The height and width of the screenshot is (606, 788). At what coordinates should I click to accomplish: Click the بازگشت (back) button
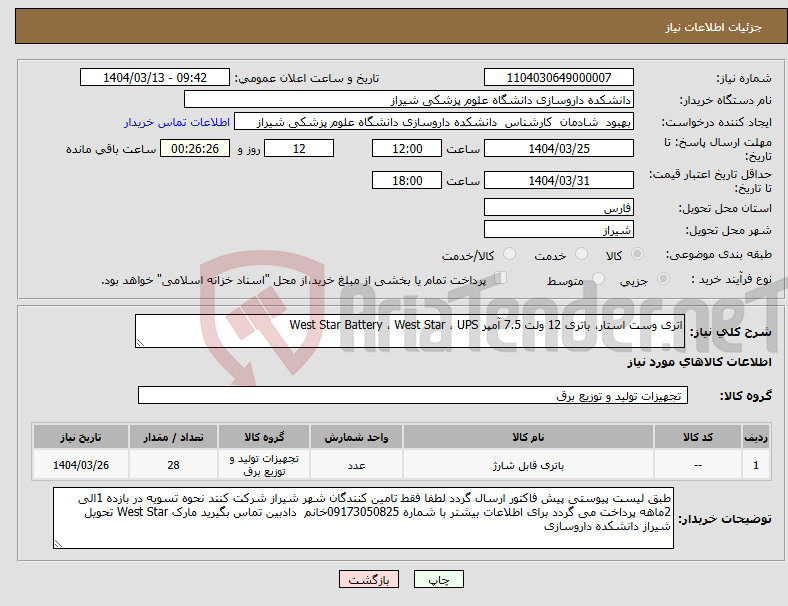click(368, 579)
